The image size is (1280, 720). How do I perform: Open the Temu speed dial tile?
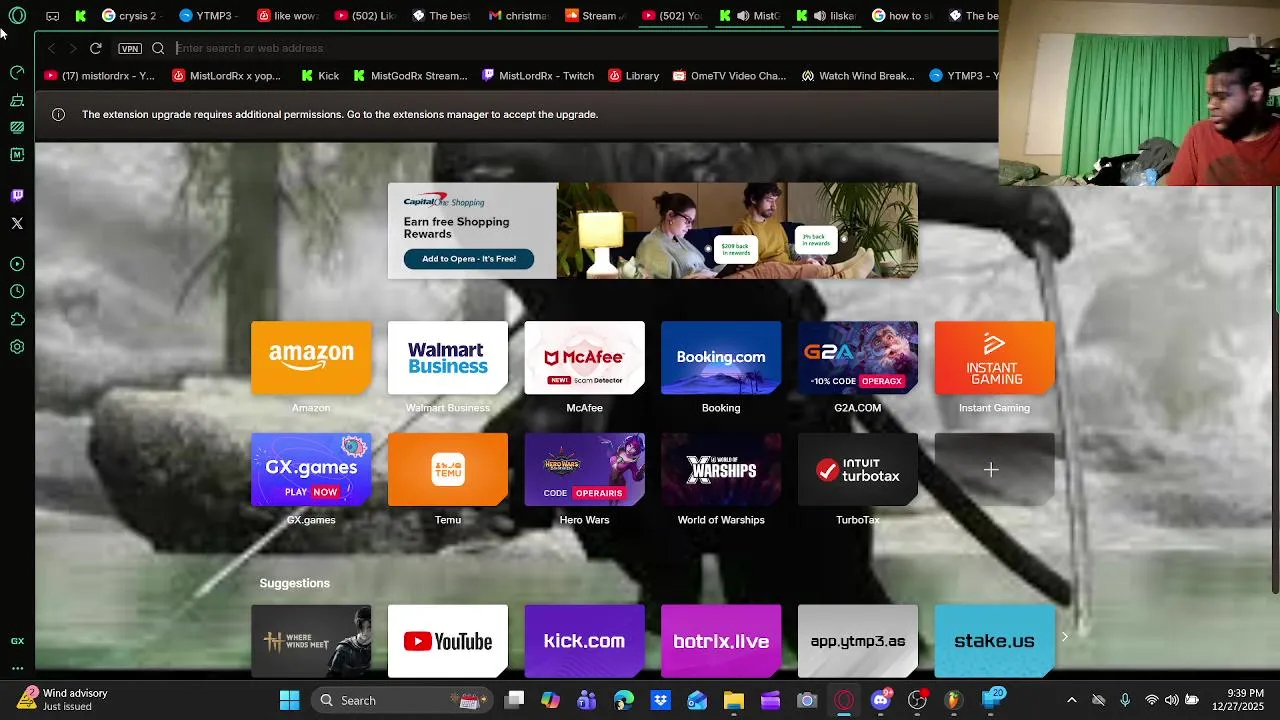click(448, 469)
